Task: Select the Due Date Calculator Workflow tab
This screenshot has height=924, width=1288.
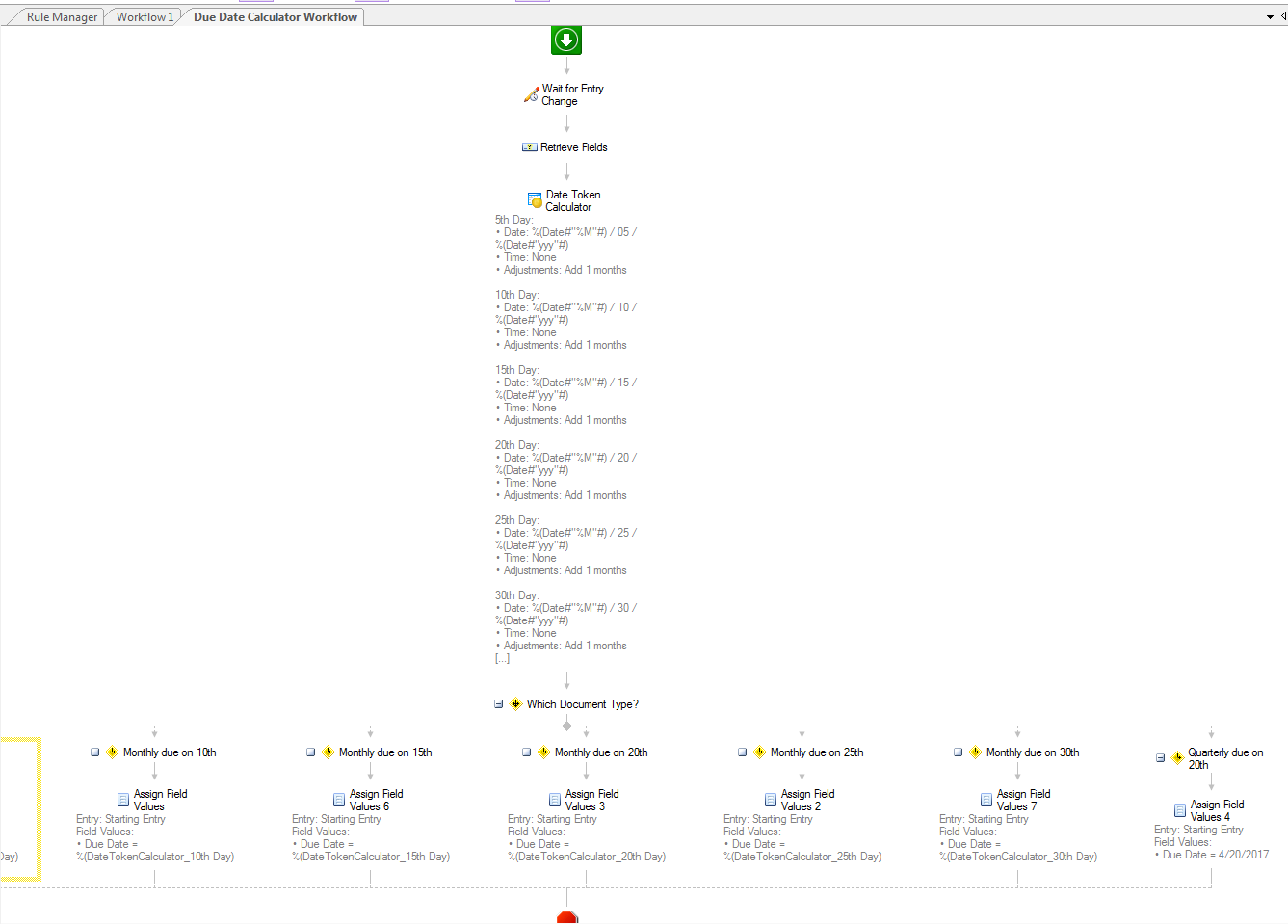Action: click(276, 17)
